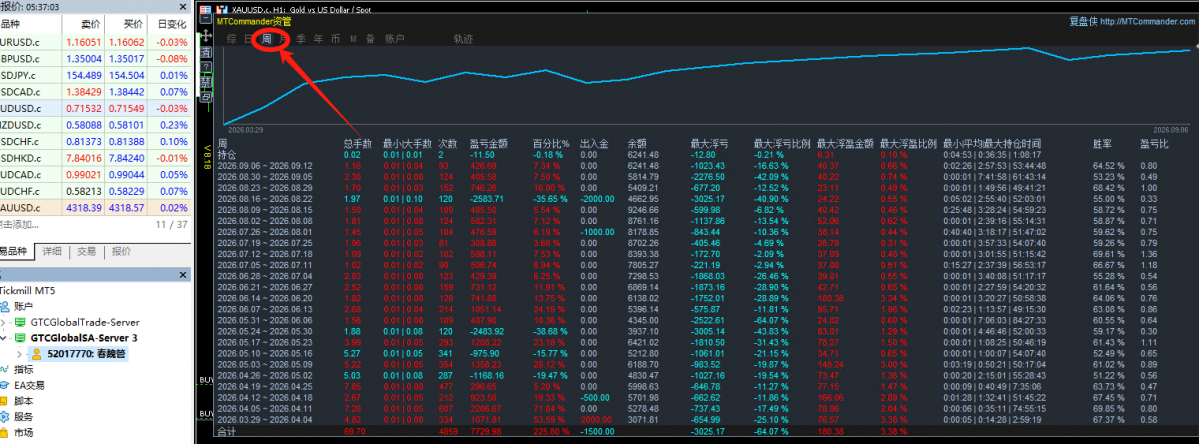This screenshot has height=444, width=1199.
Task: Select the USDJPY.c quote row
Action: pyautogui.click(x=95, y=76)
